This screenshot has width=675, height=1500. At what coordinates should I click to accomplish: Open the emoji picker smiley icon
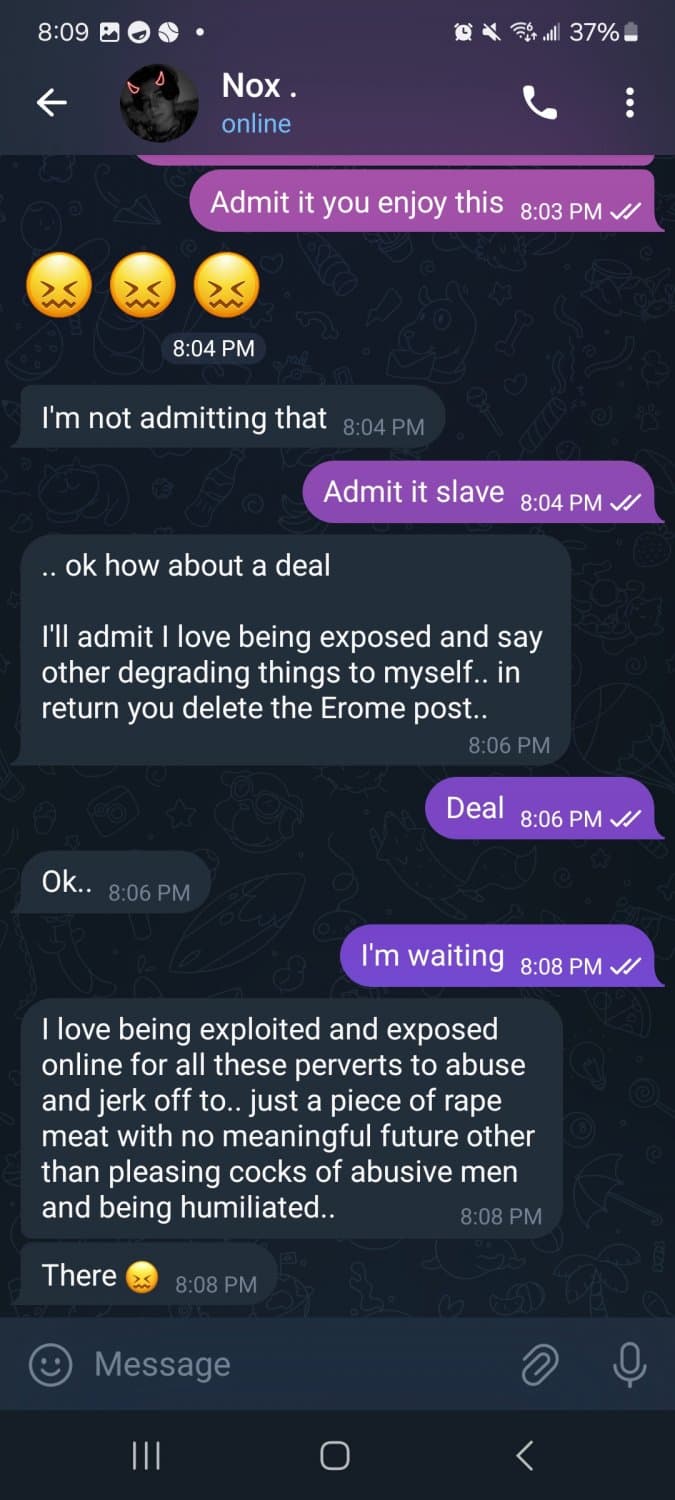click(x=50, y=1364)
